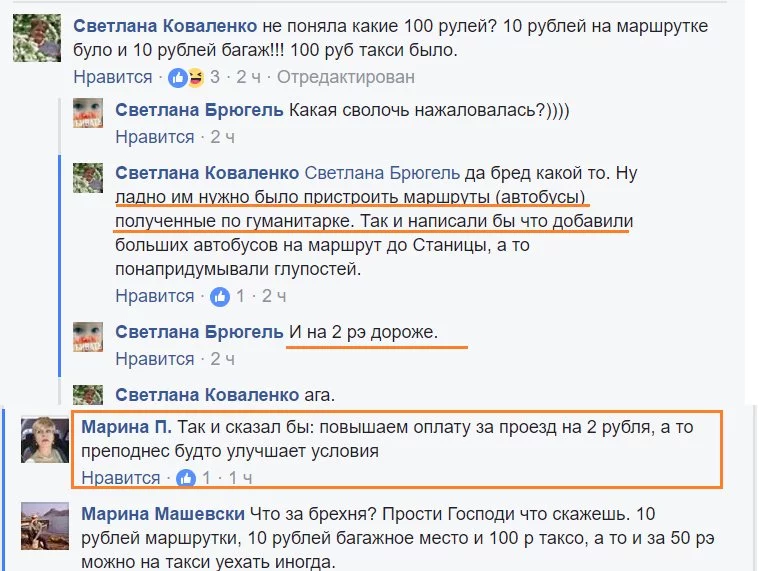
Task: Open the Марина П. profile name link
Action: pyautogui.click(x=126, y=427)
